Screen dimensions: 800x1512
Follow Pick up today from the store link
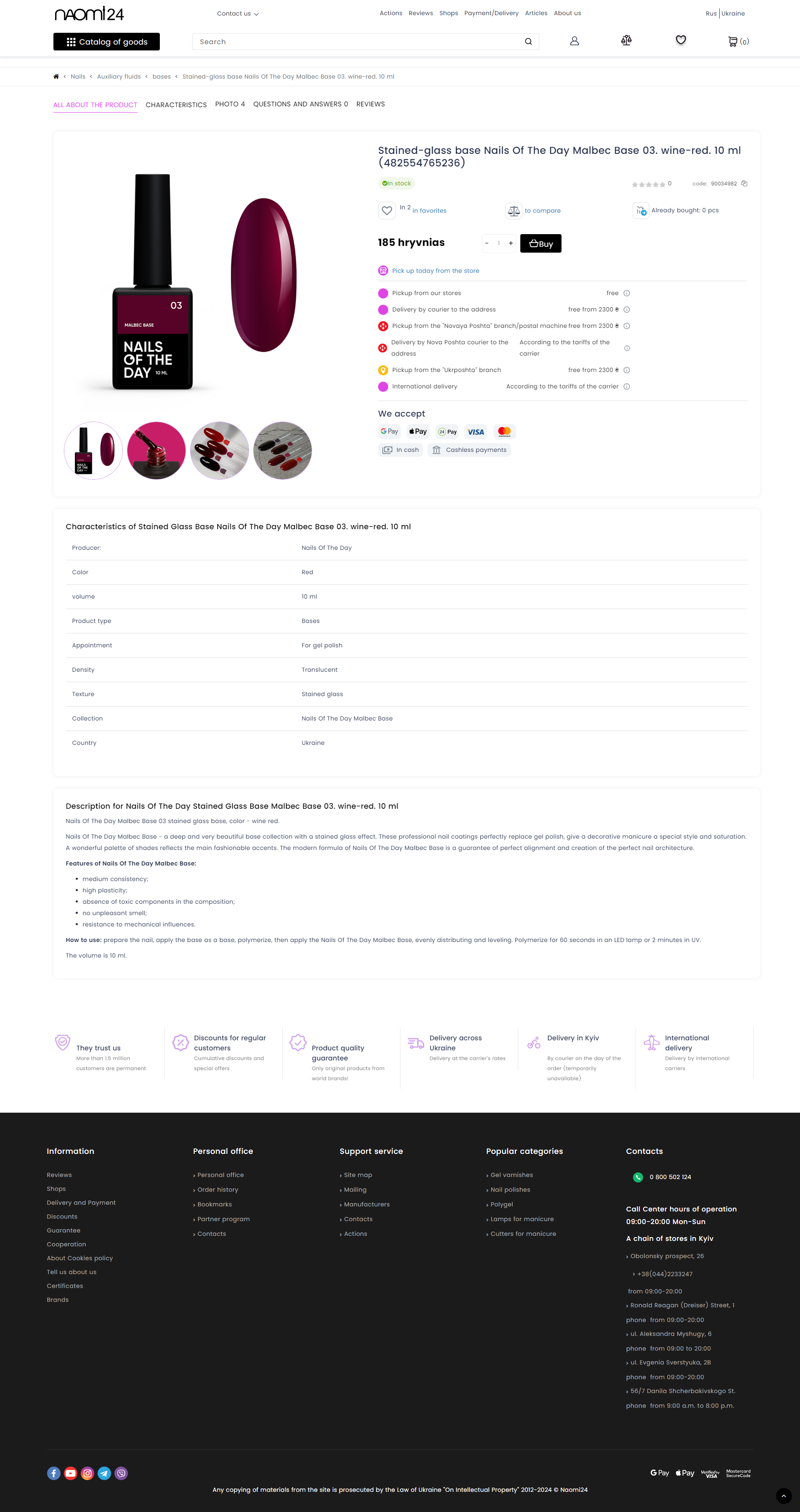(x=435, y=271)
